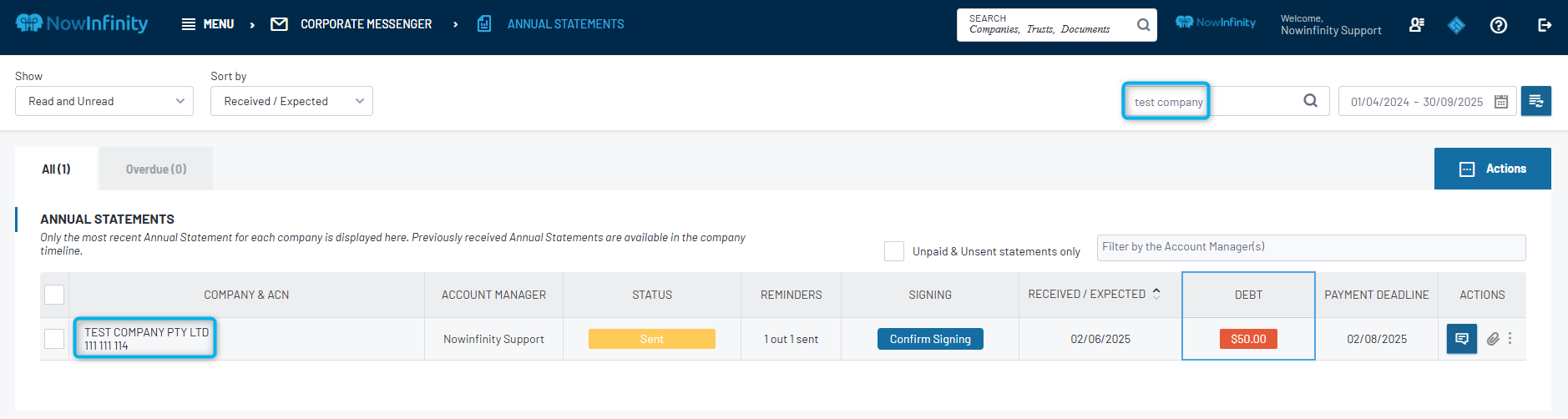This screenshot has height=419, width=1568.
Task: Tick the Unpaid & Unsent statements only checkbox
Action: pyautogui.click(x=893, y=251)
